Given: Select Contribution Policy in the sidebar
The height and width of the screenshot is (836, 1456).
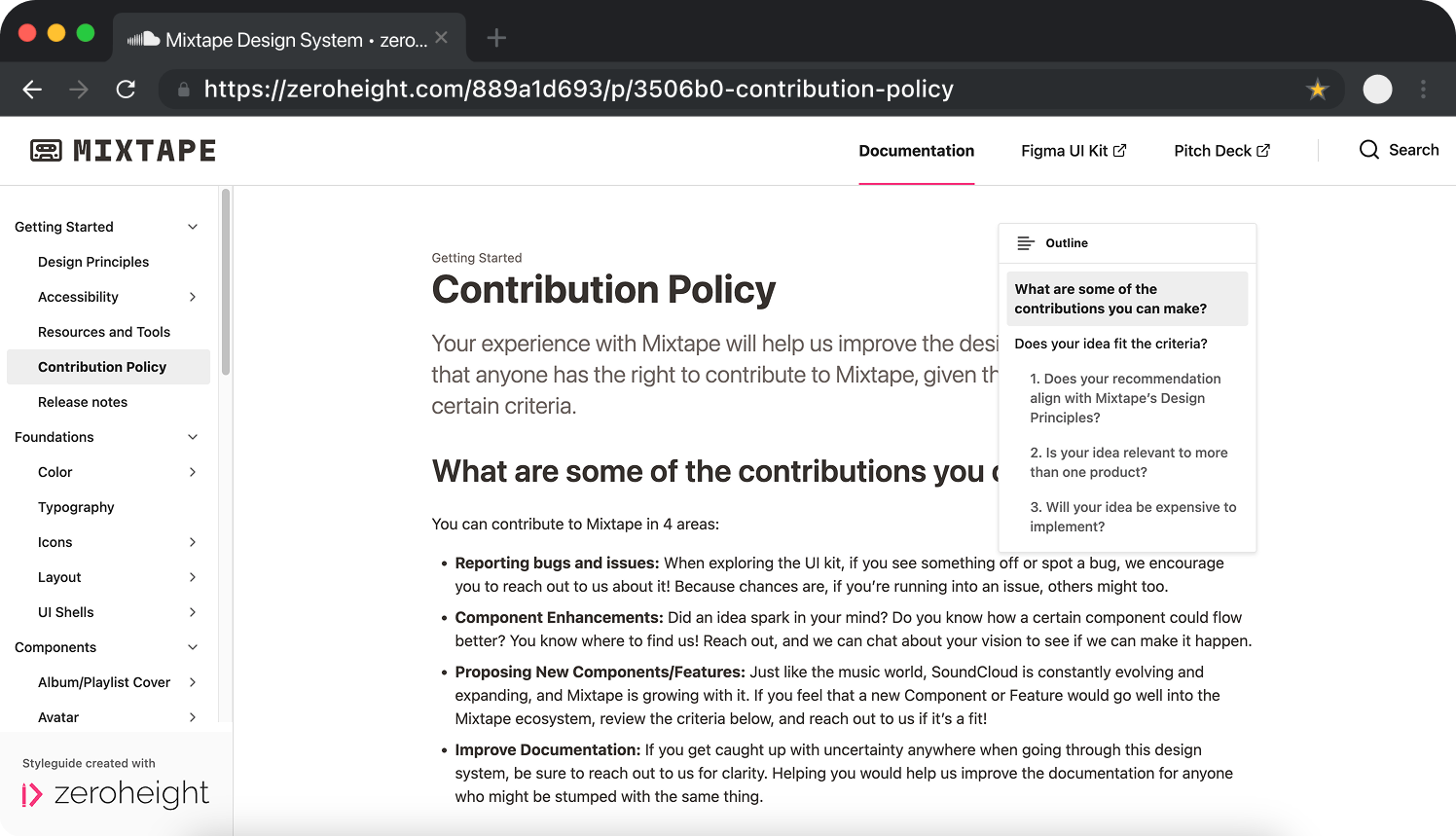Looking at the screenshot, I should (x=108, y=367).
